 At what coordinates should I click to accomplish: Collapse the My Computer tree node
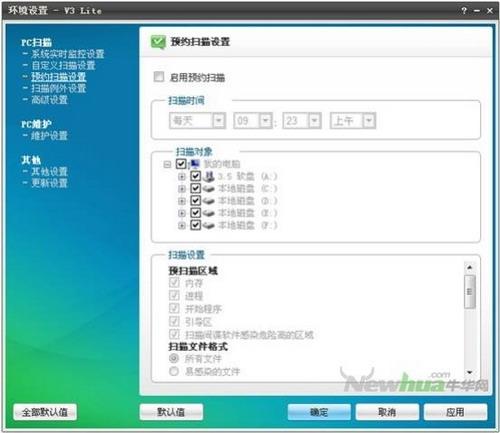167,164
